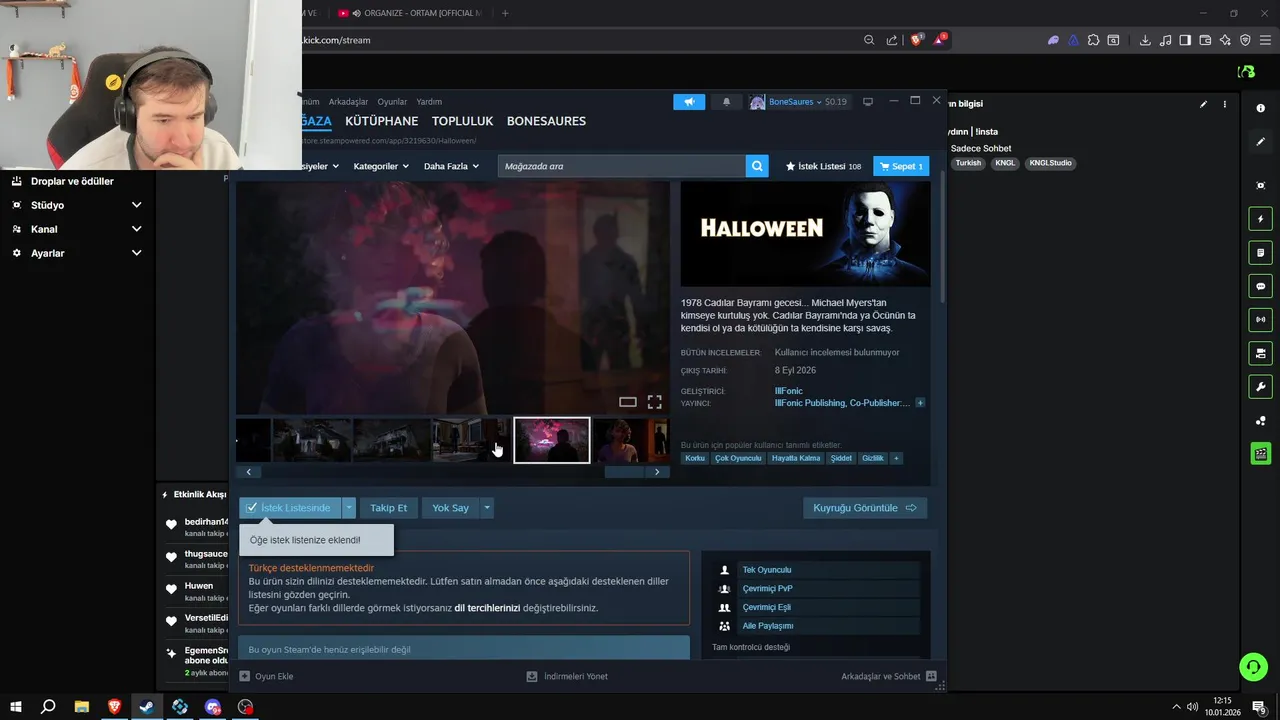Click the Takip Et button
The image size is (1280, 720).
[x=389, y=508]
